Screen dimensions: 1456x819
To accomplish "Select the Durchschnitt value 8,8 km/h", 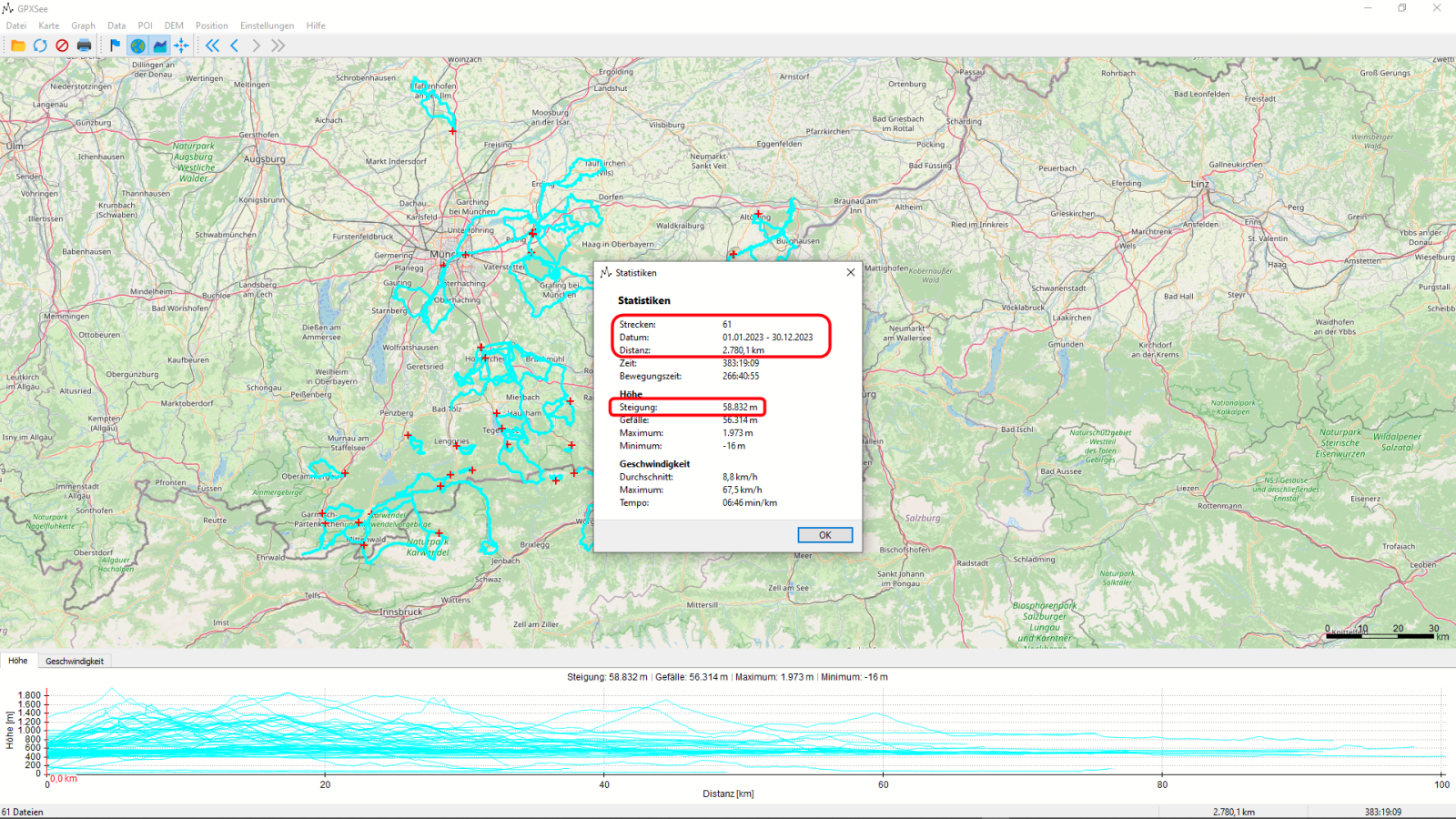I will click(740, 477).
